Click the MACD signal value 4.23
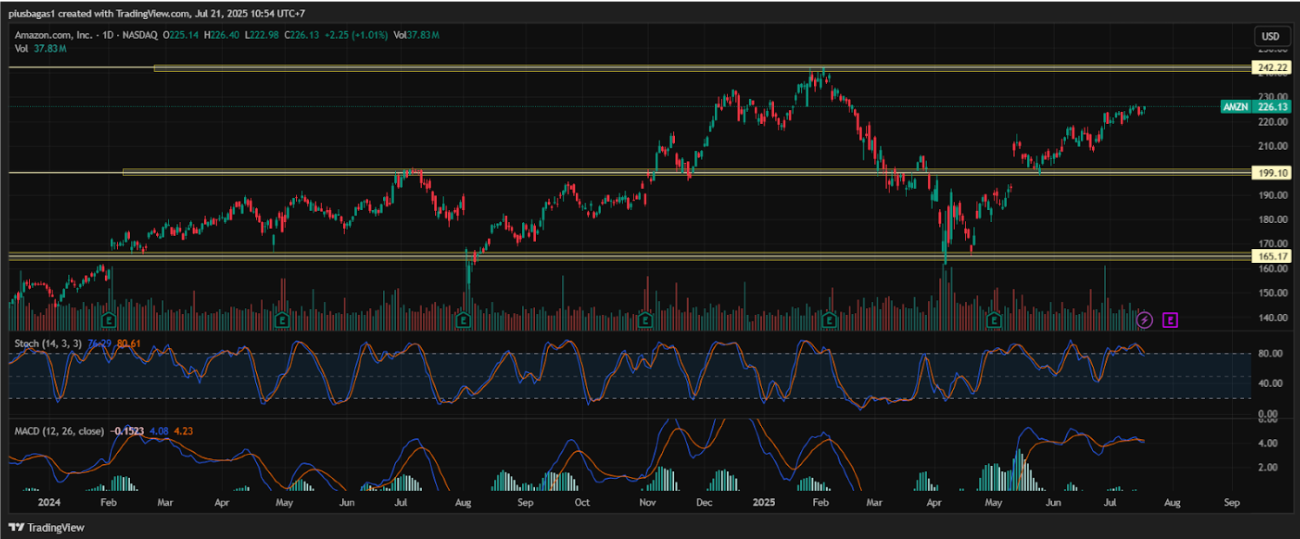Image resolution: width=1300 pixels, height=539 pixels. click(x=183, y=431)
